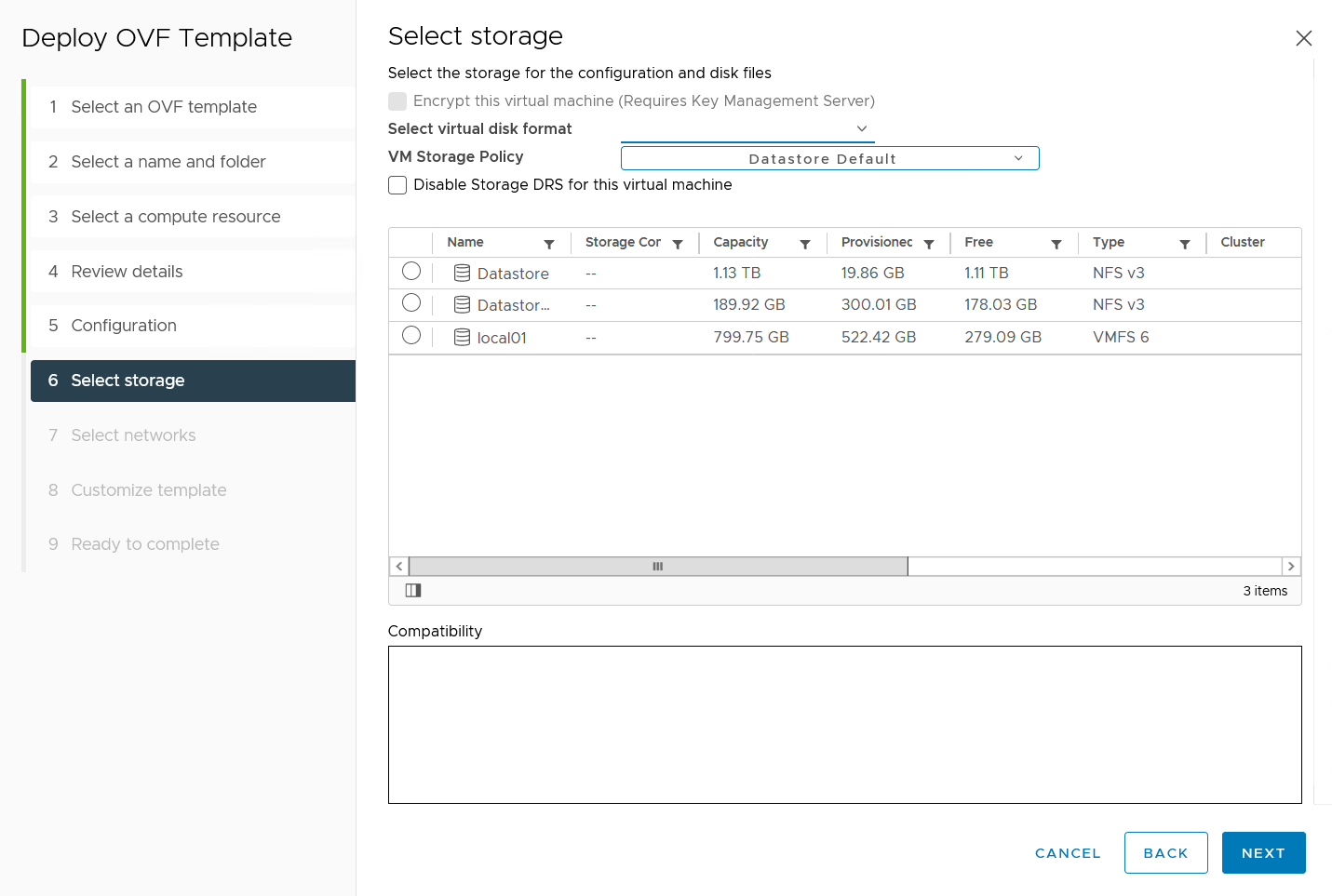Screen dimensions: 1332x896
Task: Open the Free column filter icon
Action: coord(1056,244)
